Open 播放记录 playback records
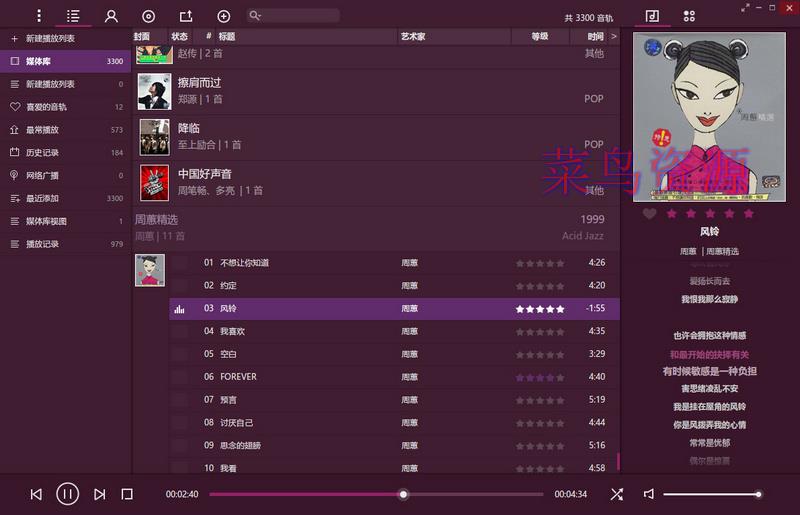 coord(66,244)
